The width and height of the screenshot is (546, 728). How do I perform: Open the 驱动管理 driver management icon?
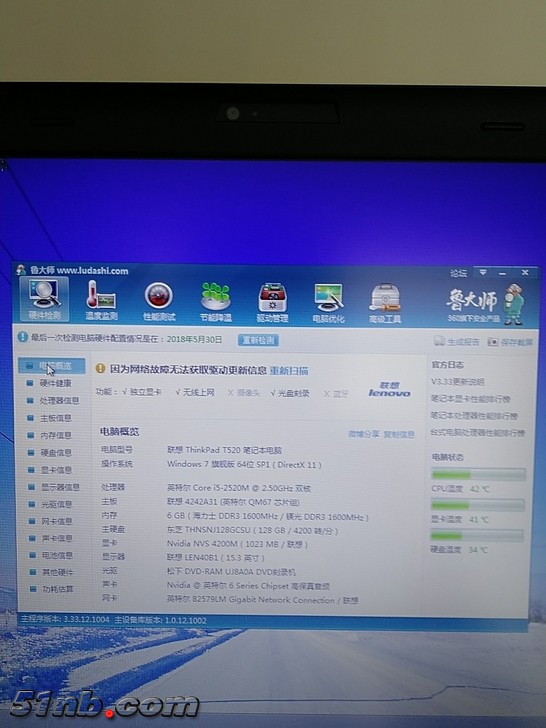(273, 303)
